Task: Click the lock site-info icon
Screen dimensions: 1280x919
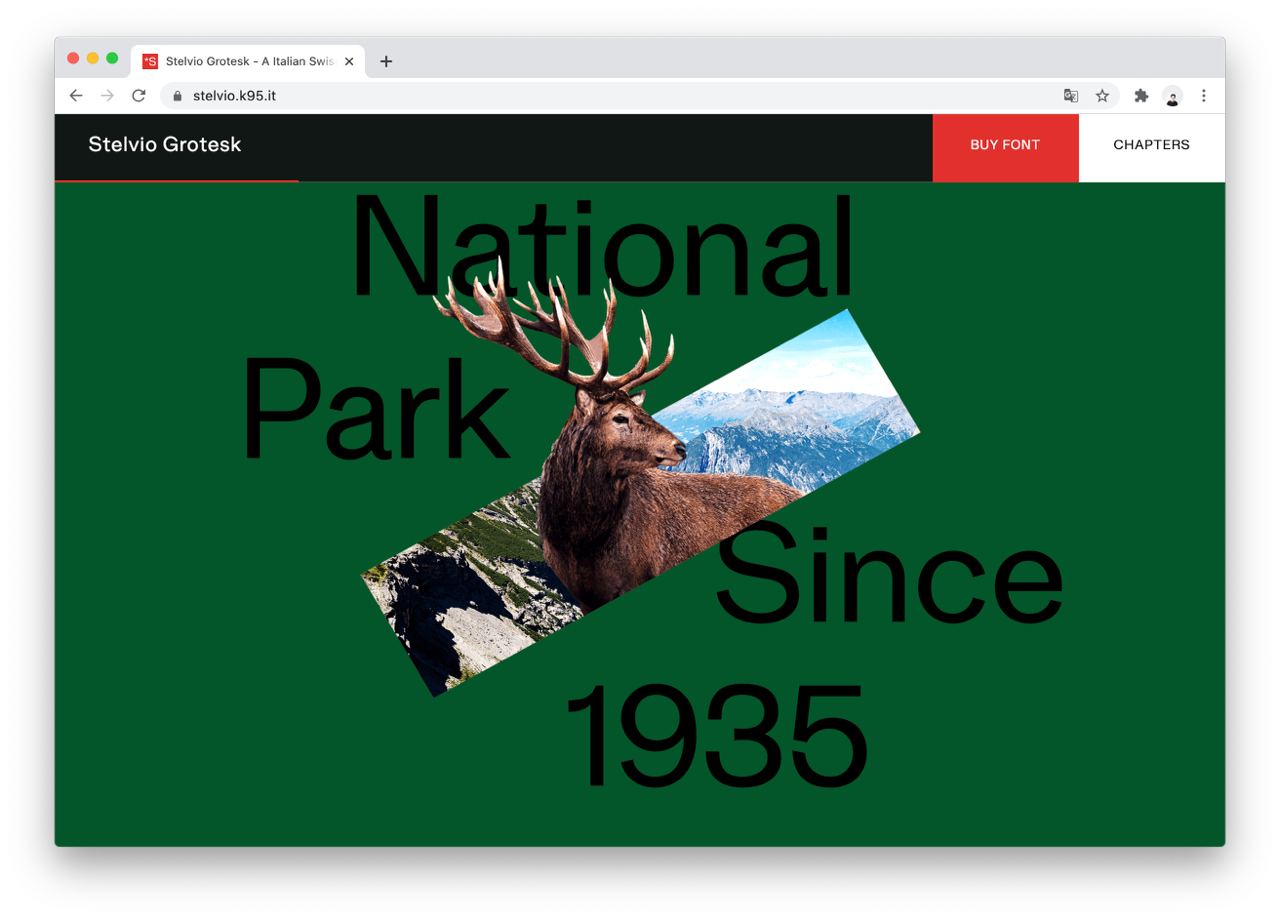Action: point(178,96)
